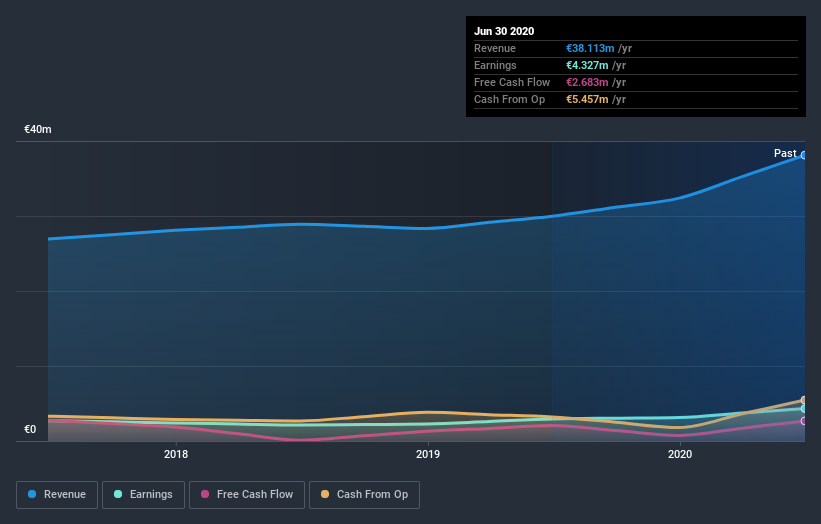The width and height of the screenshot is (821, 524).
Task: Click the €0 axis label
Action: coord(30,429)
